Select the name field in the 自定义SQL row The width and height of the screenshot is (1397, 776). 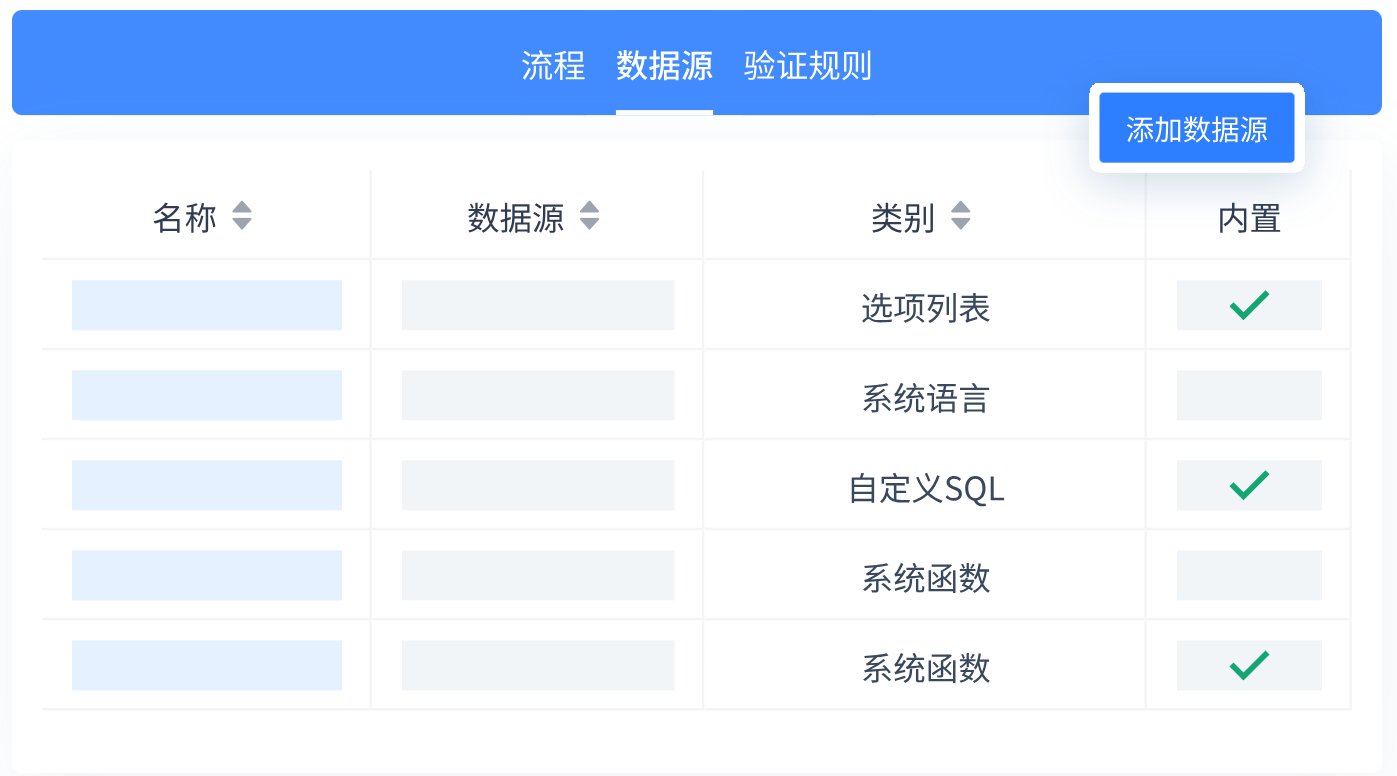(x=207, y=485)
